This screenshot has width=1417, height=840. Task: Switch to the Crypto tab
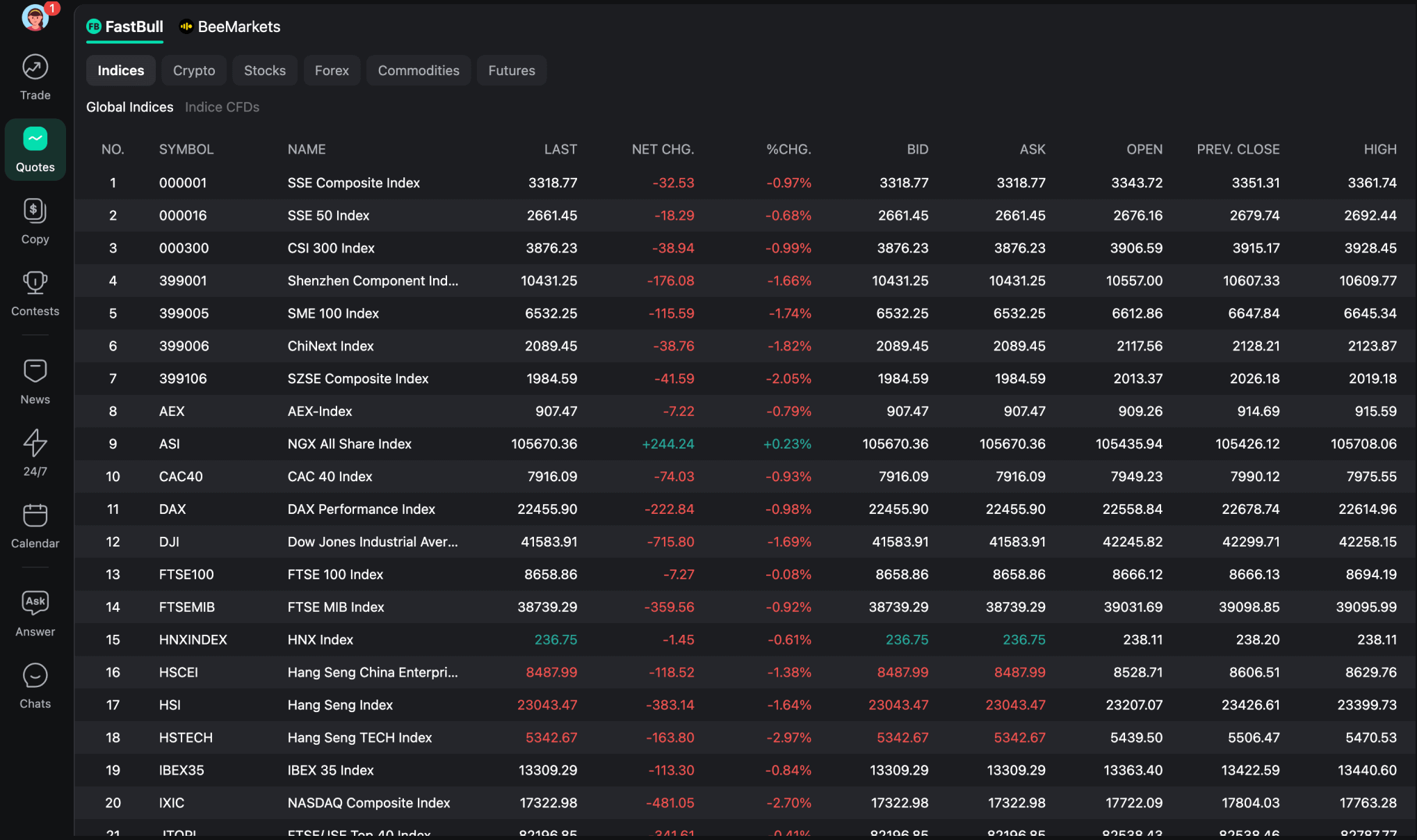194,70
